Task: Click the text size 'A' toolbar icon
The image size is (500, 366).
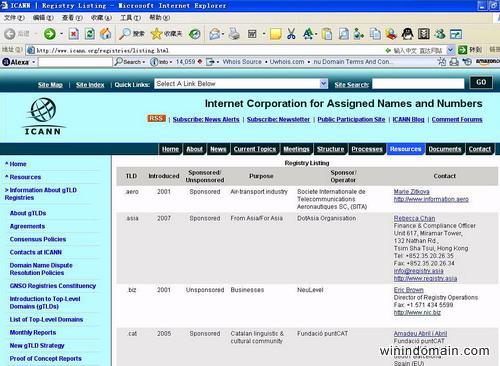Action: click(x=308, y=34)
